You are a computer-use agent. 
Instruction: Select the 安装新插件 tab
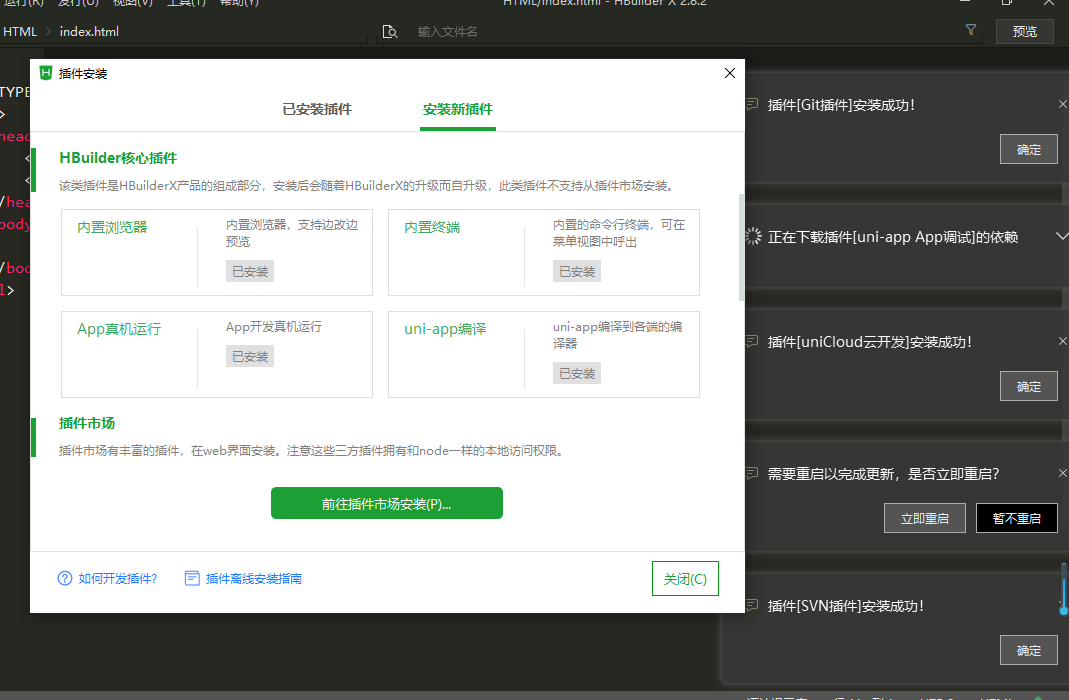457,109
